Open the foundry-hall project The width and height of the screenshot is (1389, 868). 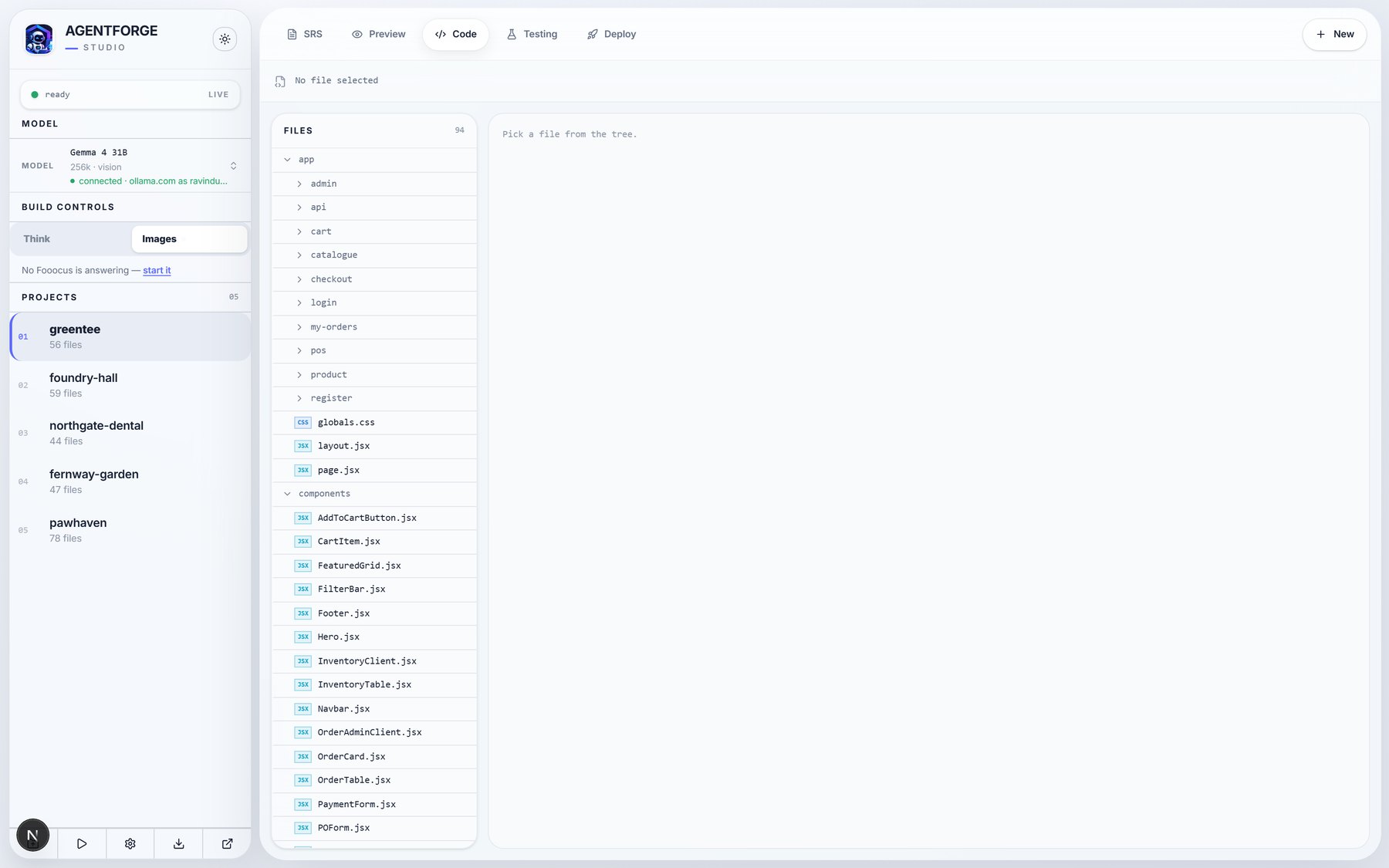(130, 385)
